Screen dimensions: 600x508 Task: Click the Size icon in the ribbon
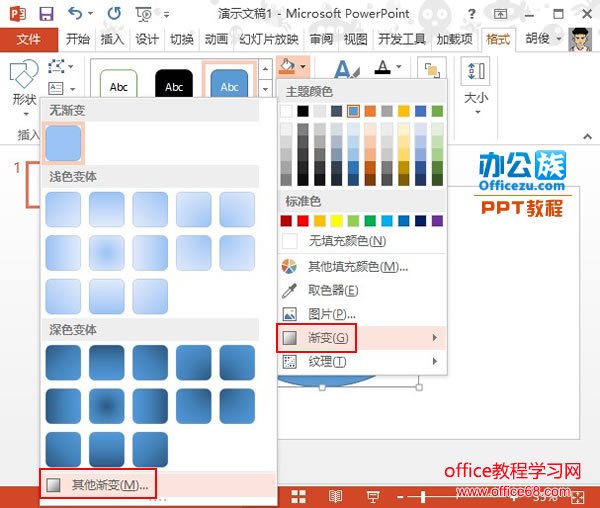[x=476, y=71]
